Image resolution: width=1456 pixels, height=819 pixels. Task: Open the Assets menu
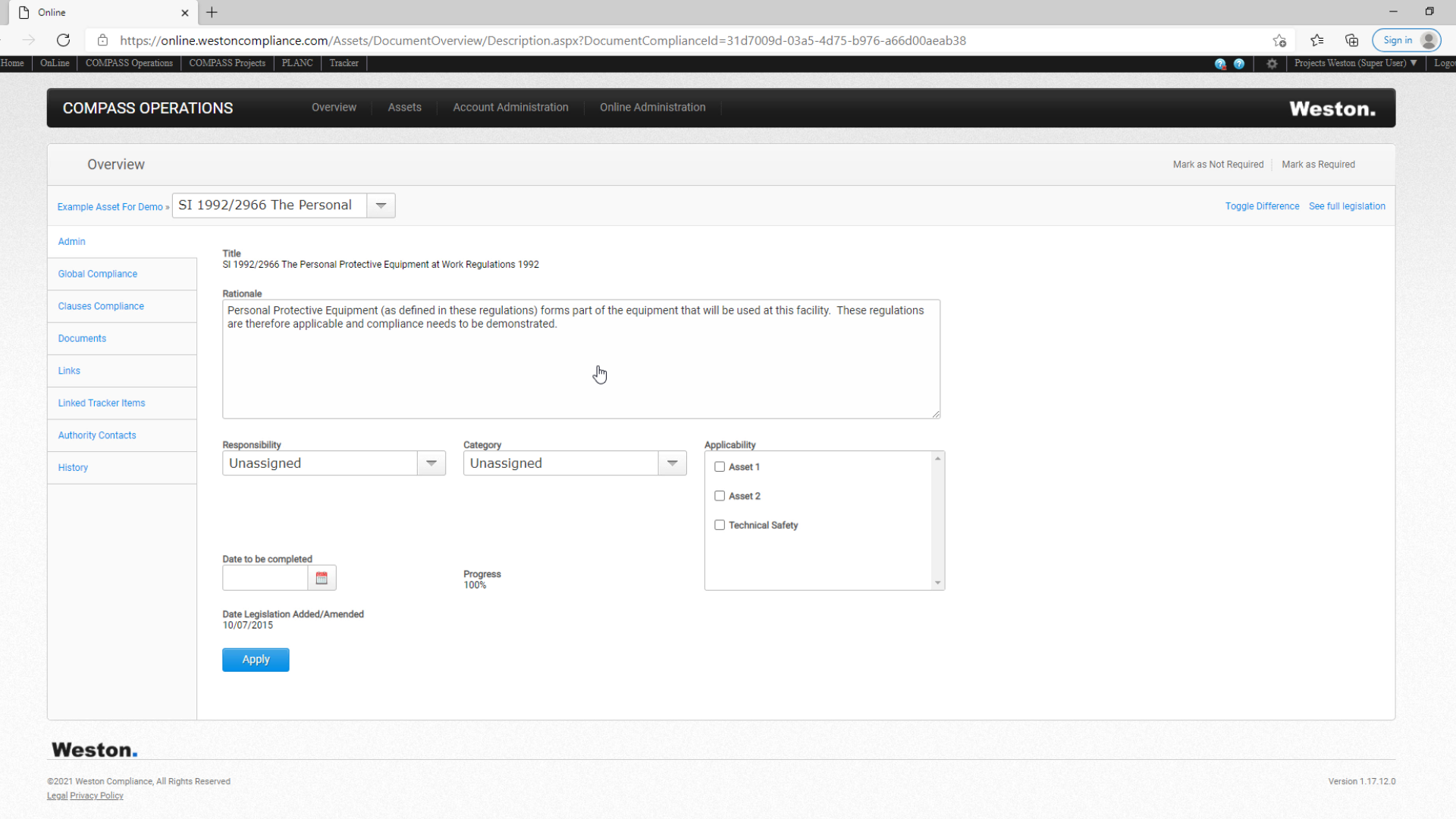click(404, 108)
